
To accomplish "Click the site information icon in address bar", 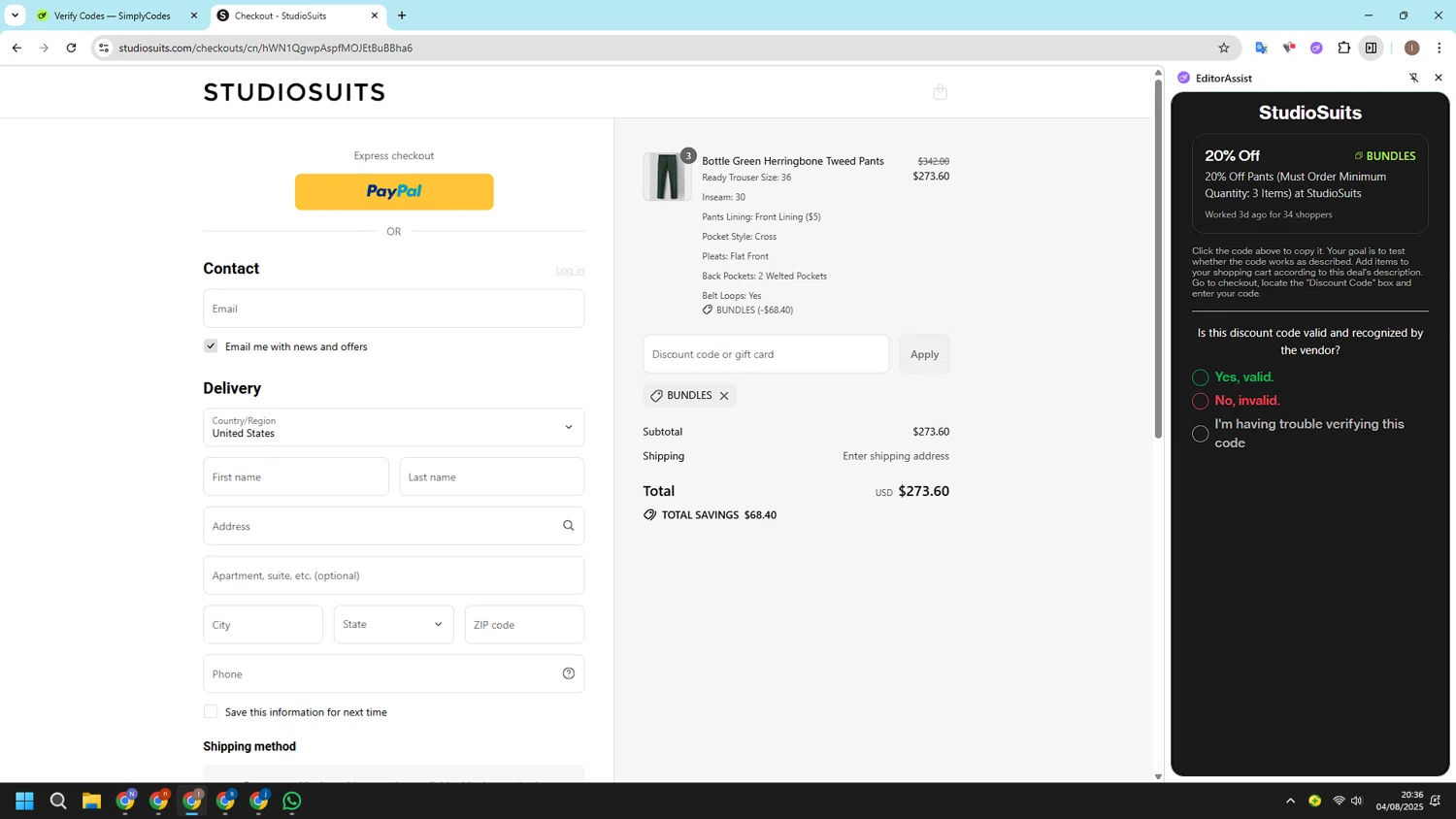I will coord(104,48).
